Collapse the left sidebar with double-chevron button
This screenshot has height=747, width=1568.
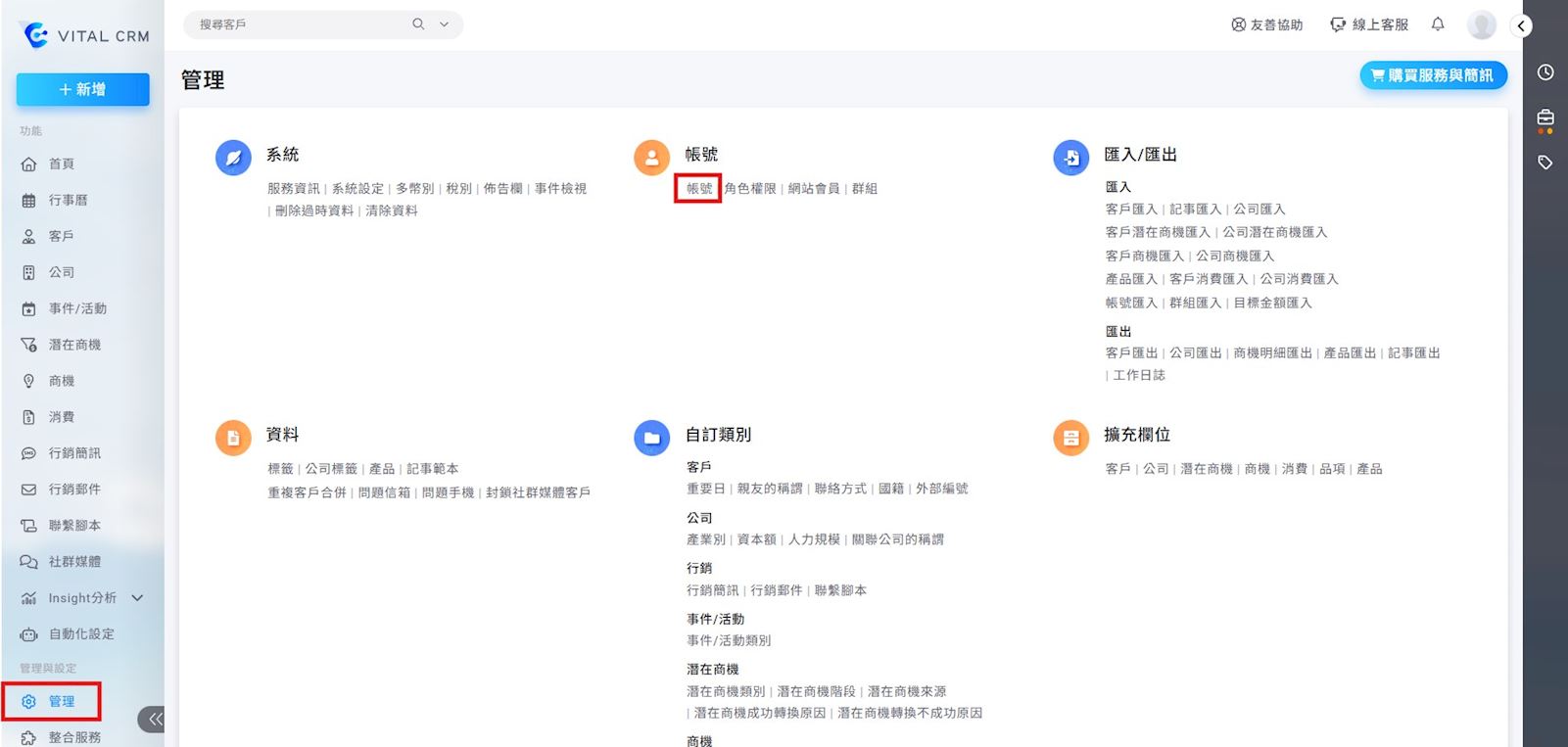(154, 720)
